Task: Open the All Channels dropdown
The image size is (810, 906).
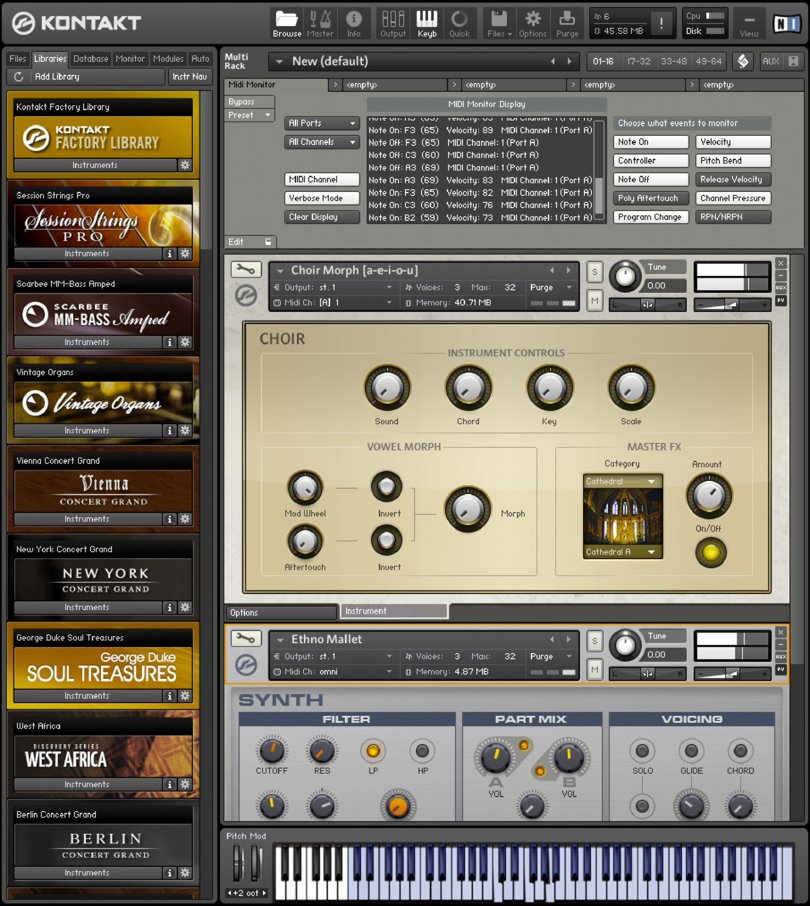Action: (x=322, y=143)
